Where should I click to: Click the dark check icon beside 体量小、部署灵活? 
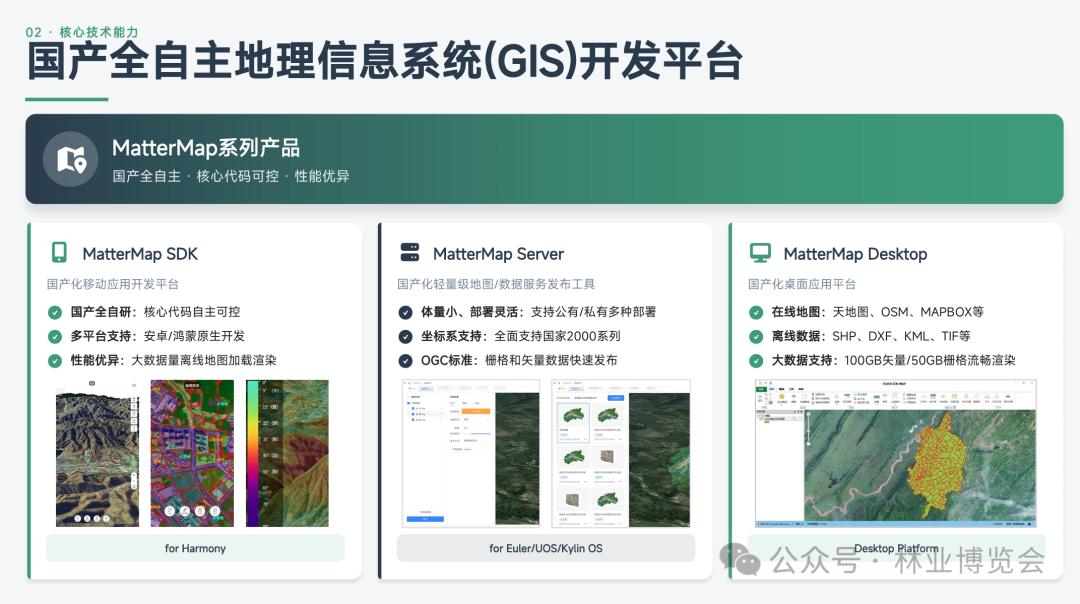click(406, 313)
